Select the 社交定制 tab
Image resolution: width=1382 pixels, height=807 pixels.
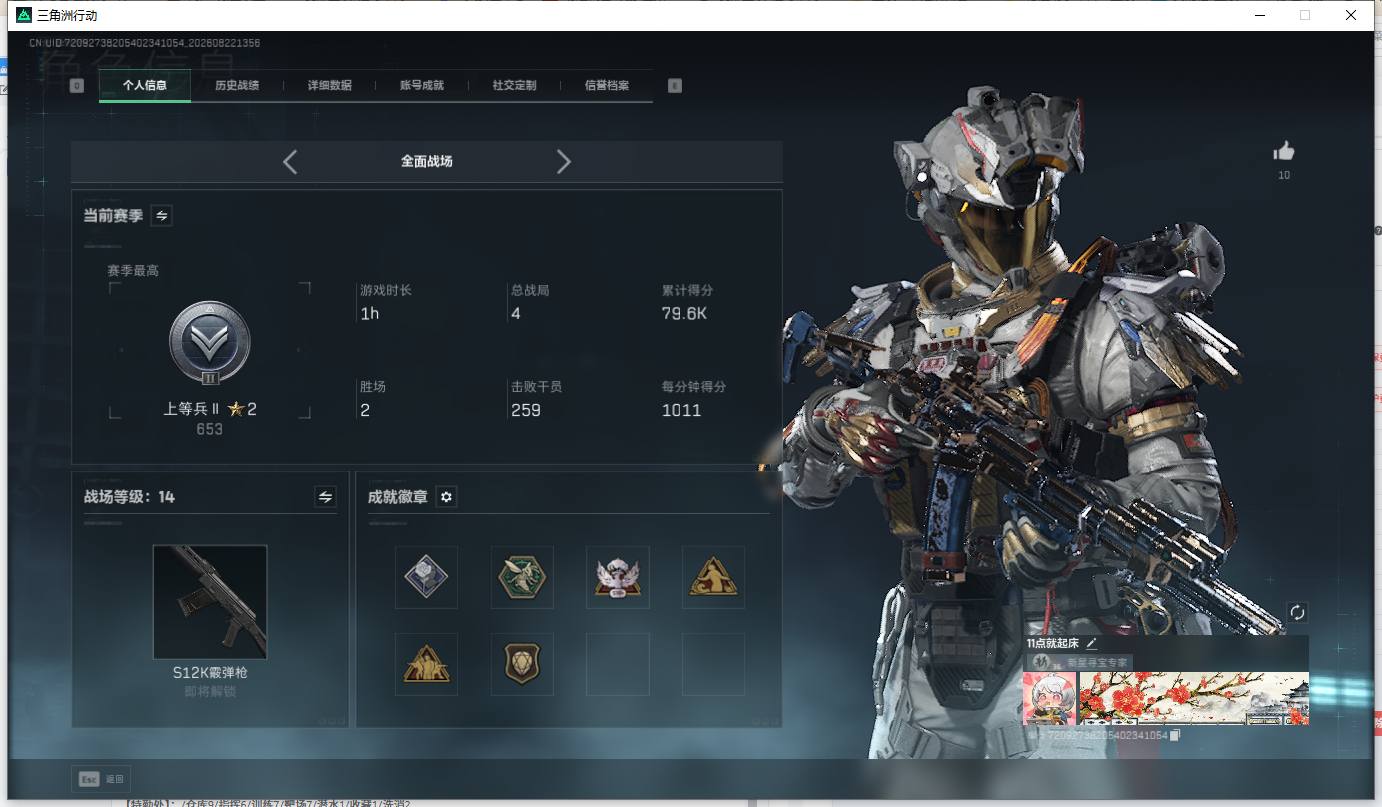click(x=515, y=86)
